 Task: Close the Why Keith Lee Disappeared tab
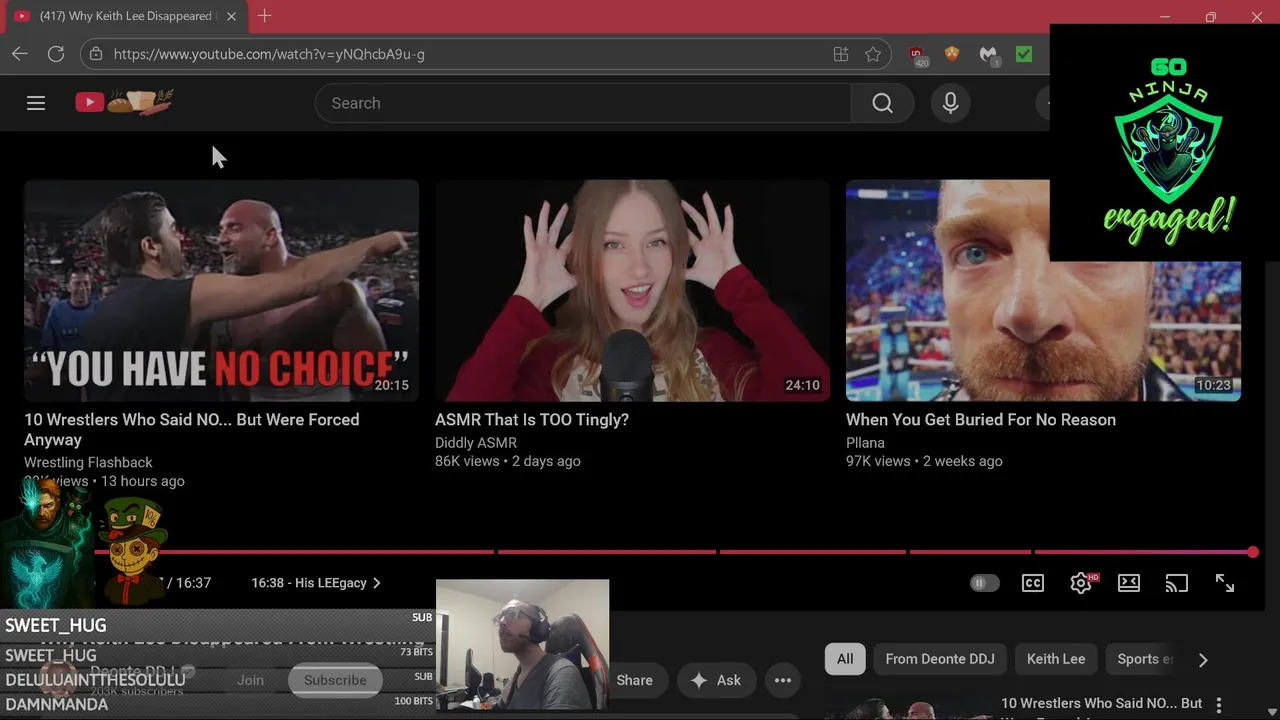(231, 16)
